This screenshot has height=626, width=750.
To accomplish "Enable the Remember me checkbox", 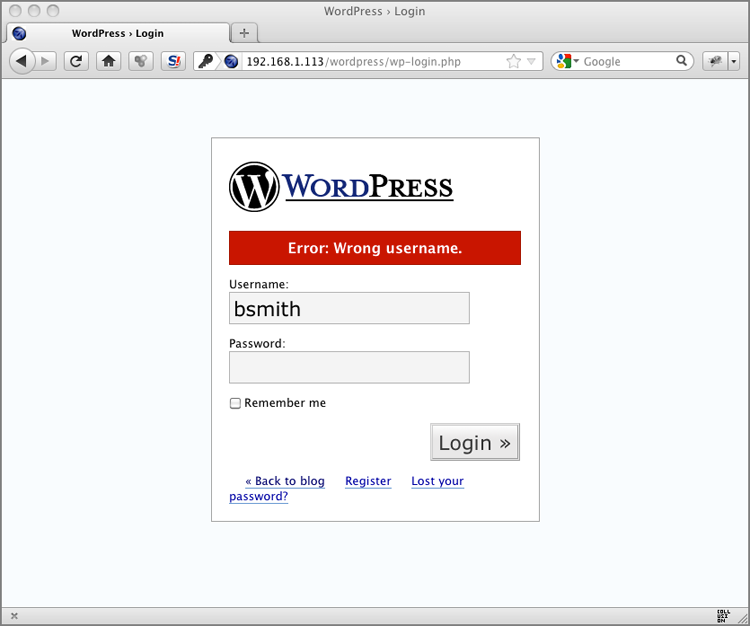I will (x=236, y=404).
